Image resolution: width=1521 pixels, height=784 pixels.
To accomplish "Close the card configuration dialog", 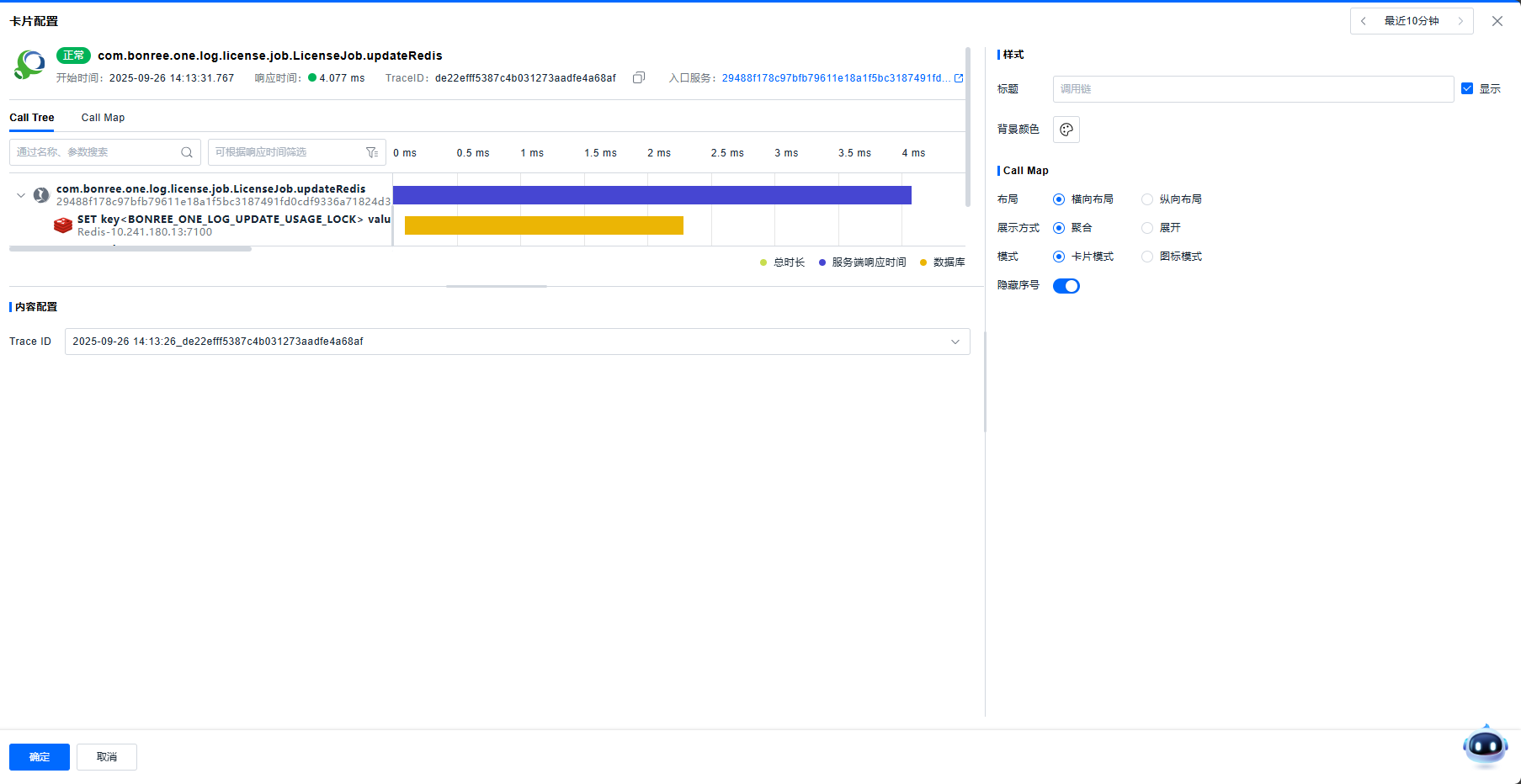I will tap(1497, 21).
